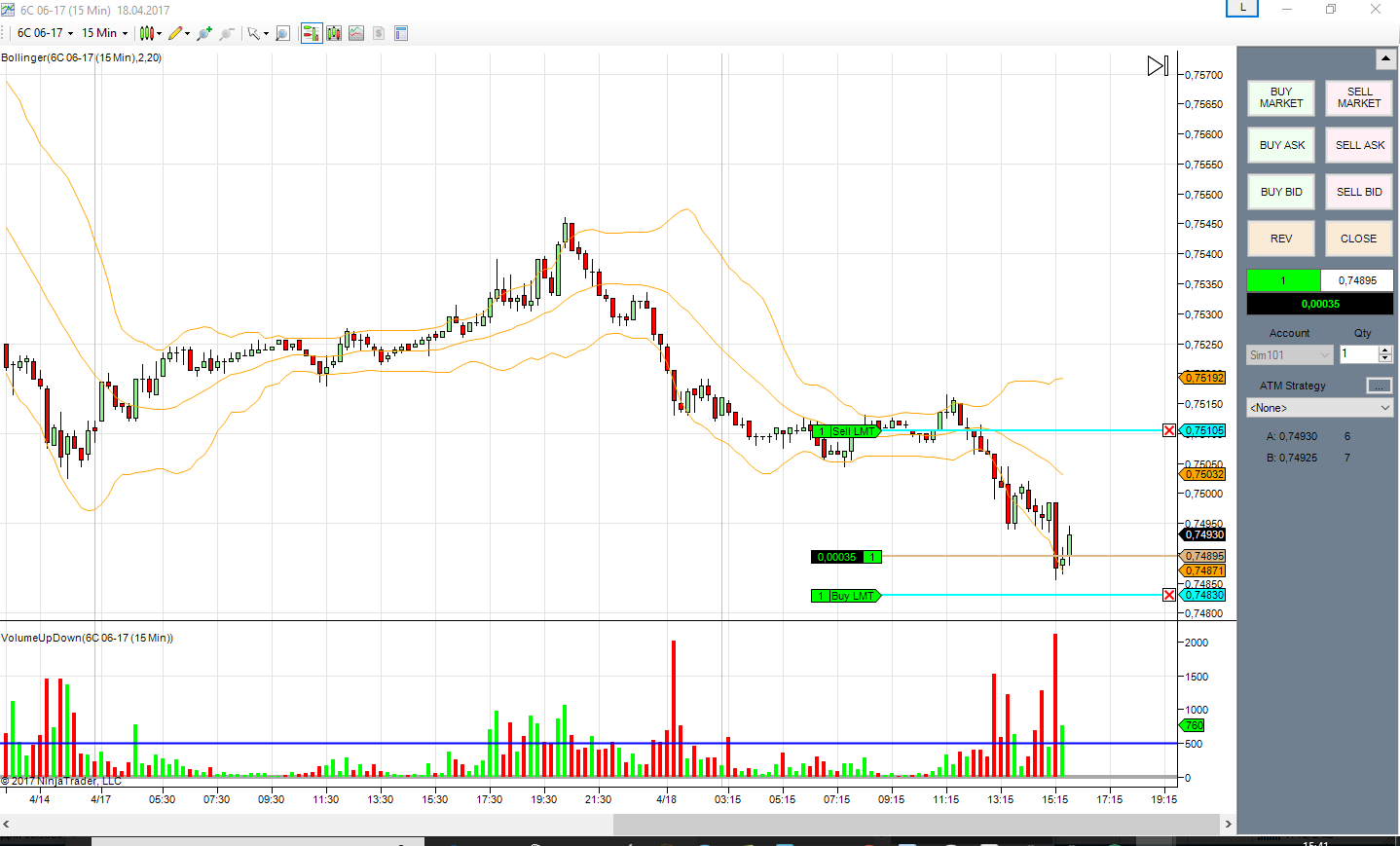Click the current price 0,74930 marker
1400x846 pixels.
[1203, 534]
